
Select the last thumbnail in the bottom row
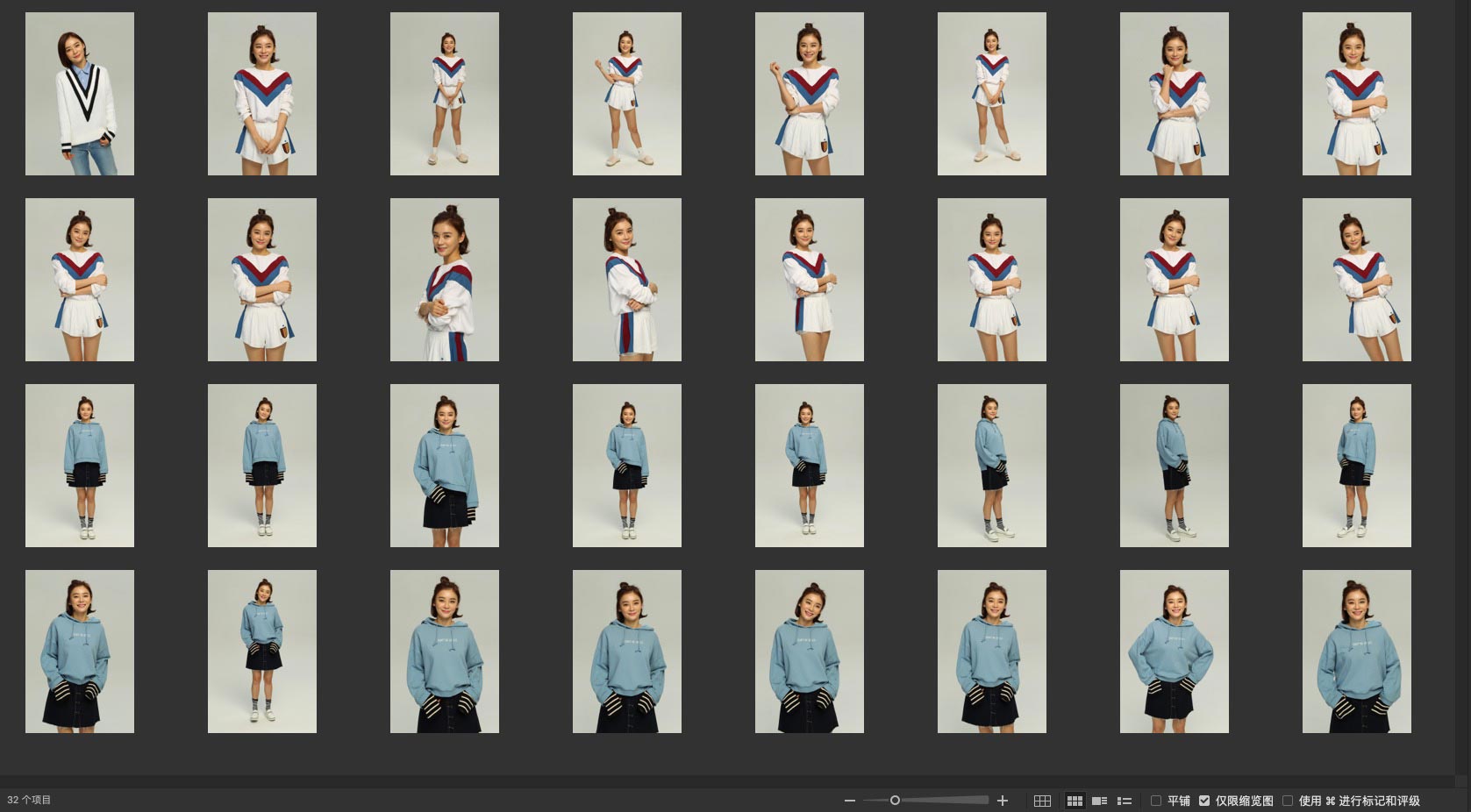tap(1357, 652)
